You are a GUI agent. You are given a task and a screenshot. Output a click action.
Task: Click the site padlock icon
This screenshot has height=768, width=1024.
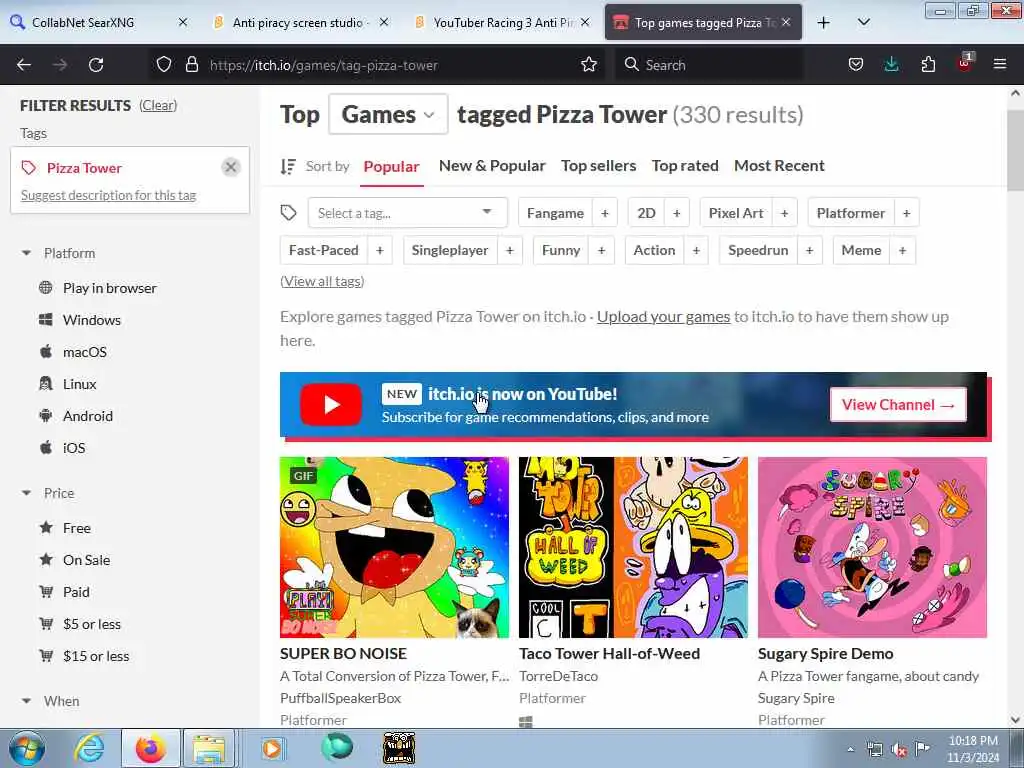point(191,65)
